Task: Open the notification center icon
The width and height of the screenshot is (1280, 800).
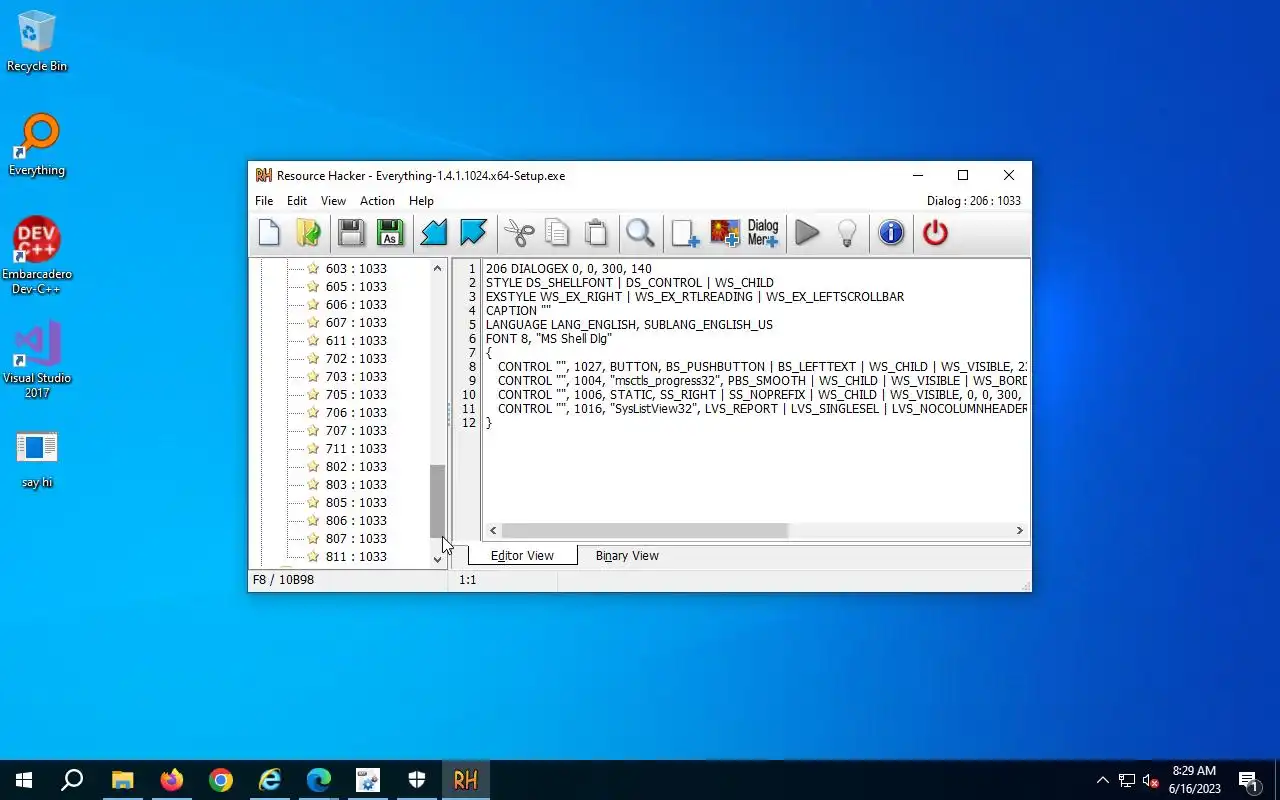Action: coord(1249,780)
